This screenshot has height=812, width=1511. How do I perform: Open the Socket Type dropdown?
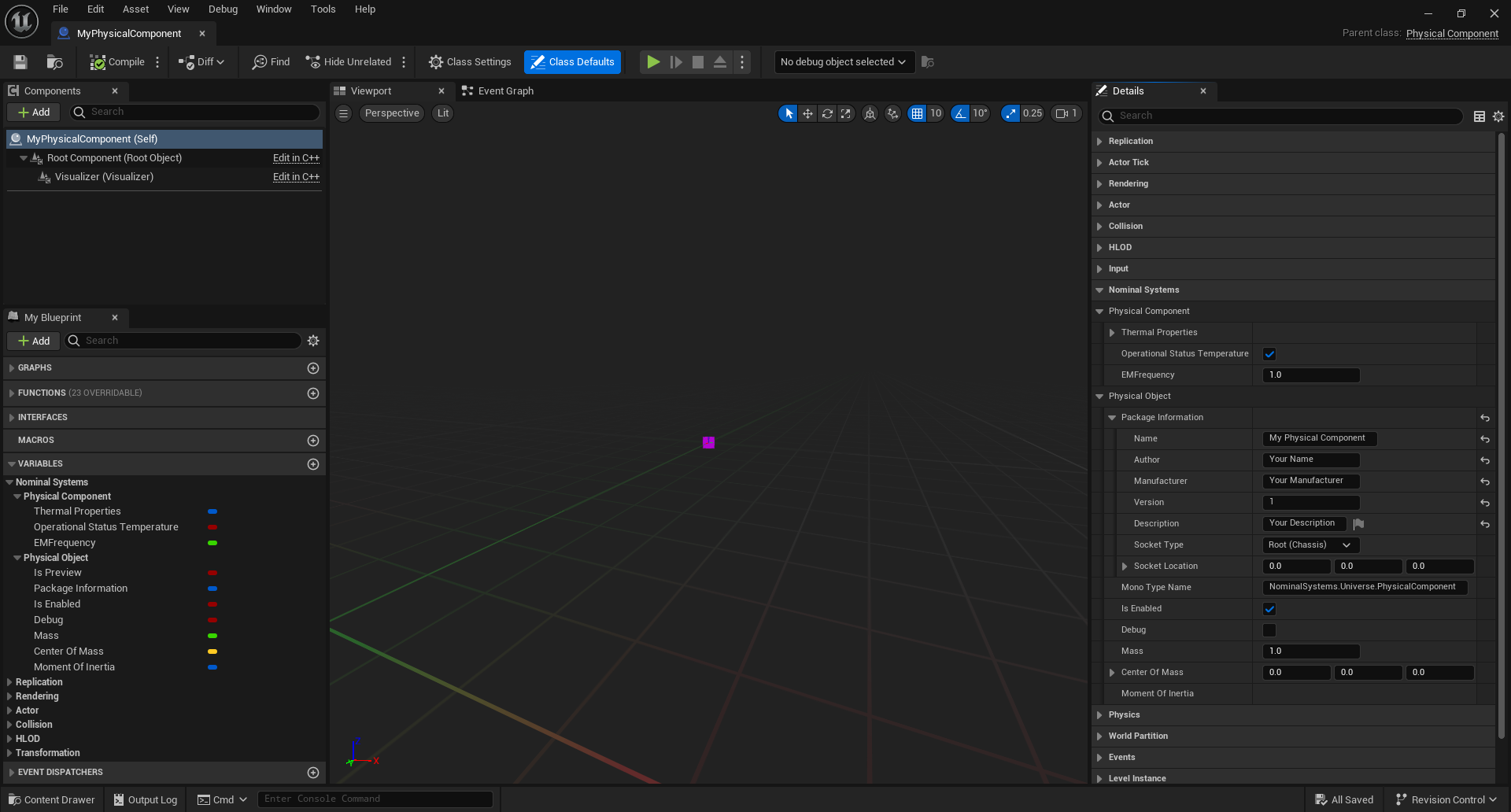coord(1310,545)
